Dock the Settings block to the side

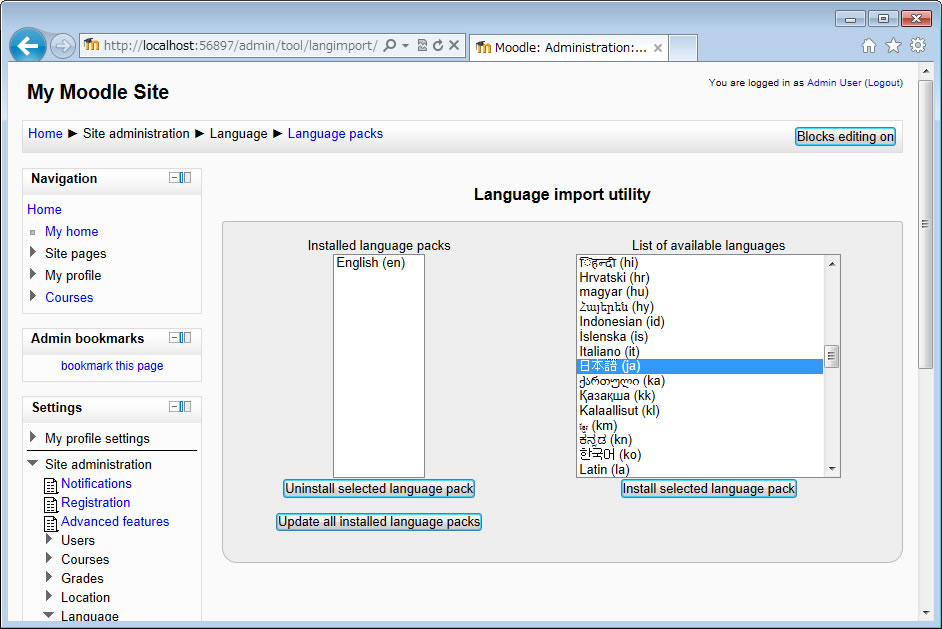pyautogui.click(x=186, y=407)
